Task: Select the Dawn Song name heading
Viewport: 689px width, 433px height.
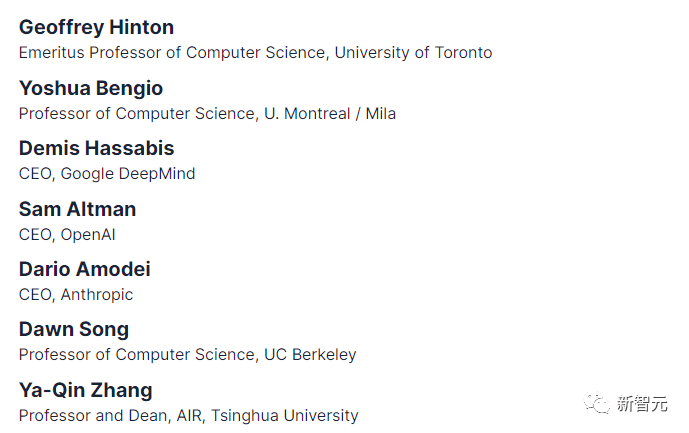Action: click(x=74, y=329)
